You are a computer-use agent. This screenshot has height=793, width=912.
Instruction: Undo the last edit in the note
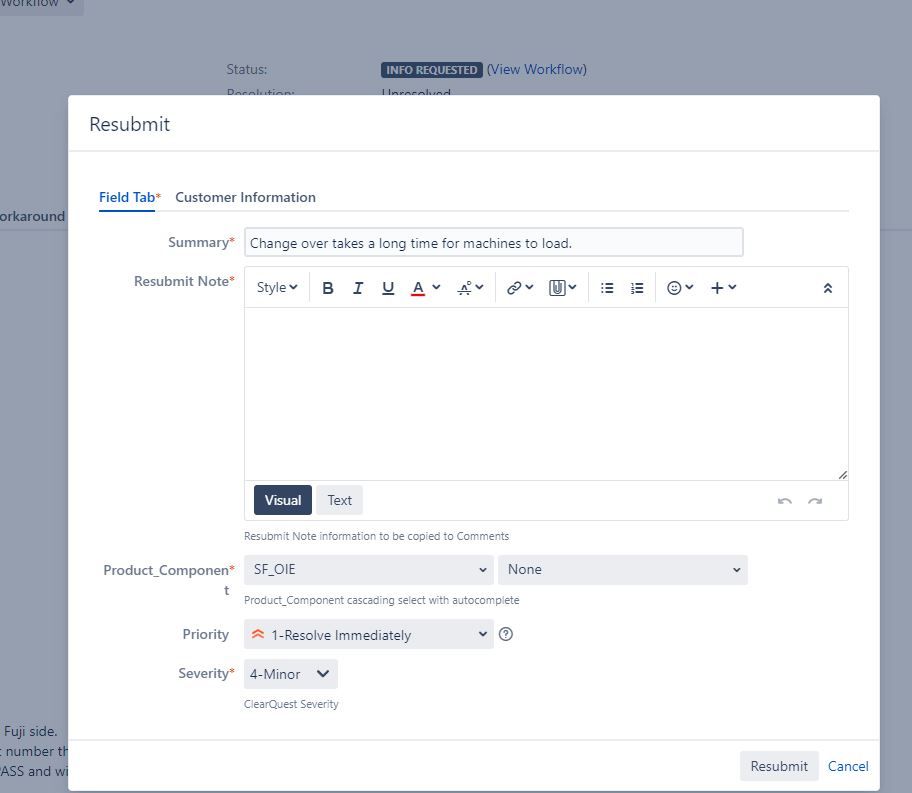pyautogui.click(x=785, y=501)
